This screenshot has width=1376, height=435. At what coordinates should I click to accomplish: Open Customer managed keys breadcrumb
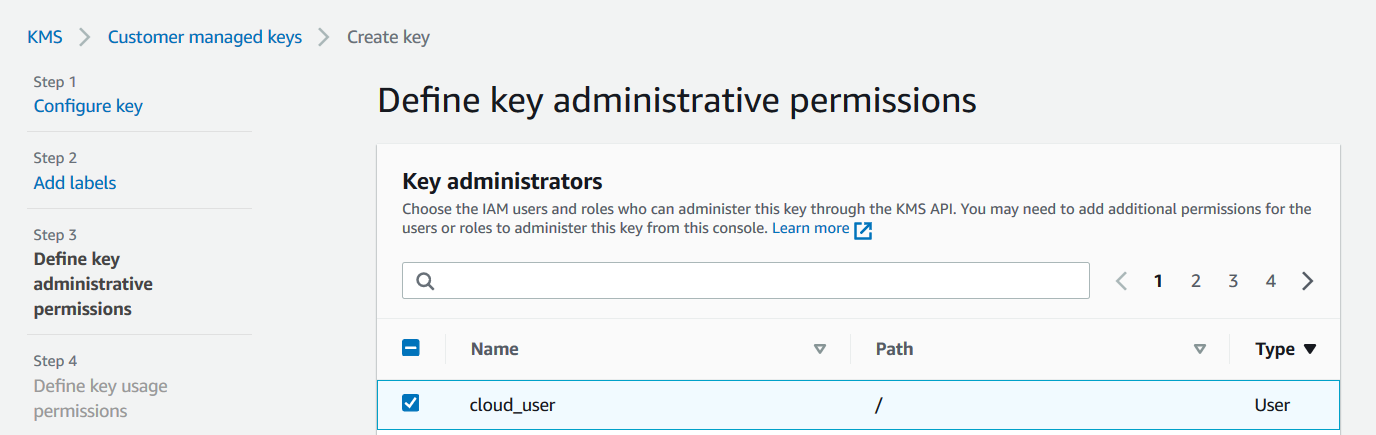(x=205, y=37)
